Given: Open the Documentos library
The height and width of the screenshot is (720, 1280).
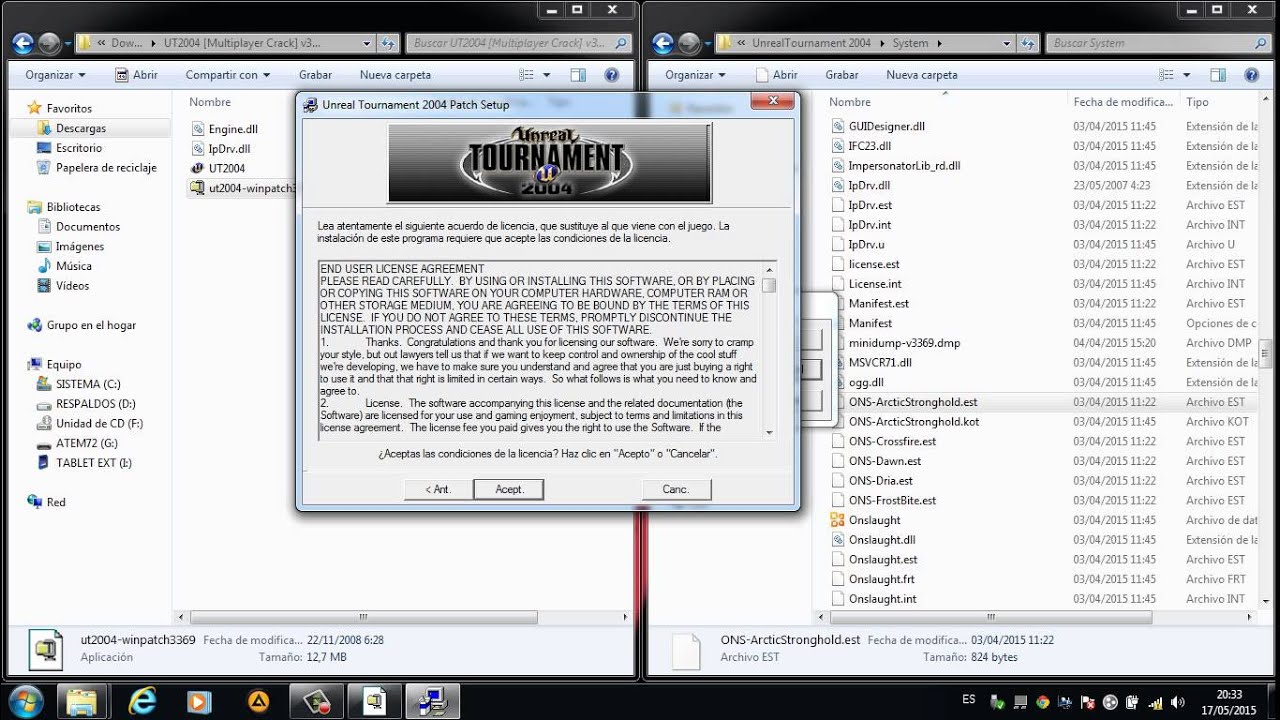Looking at the screenshot, I should [x=87, y=227].
